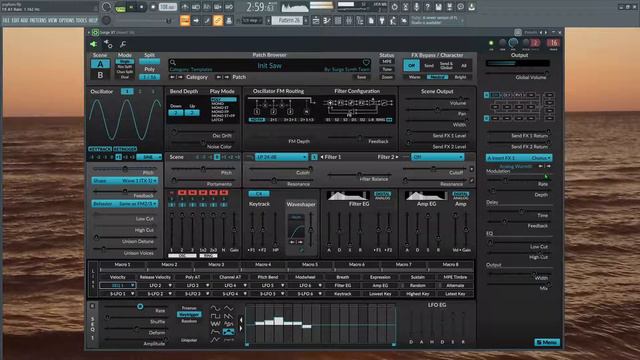Select Macro 1 label
This screenshot has height=360, width=640.
[x=122, y=264]
